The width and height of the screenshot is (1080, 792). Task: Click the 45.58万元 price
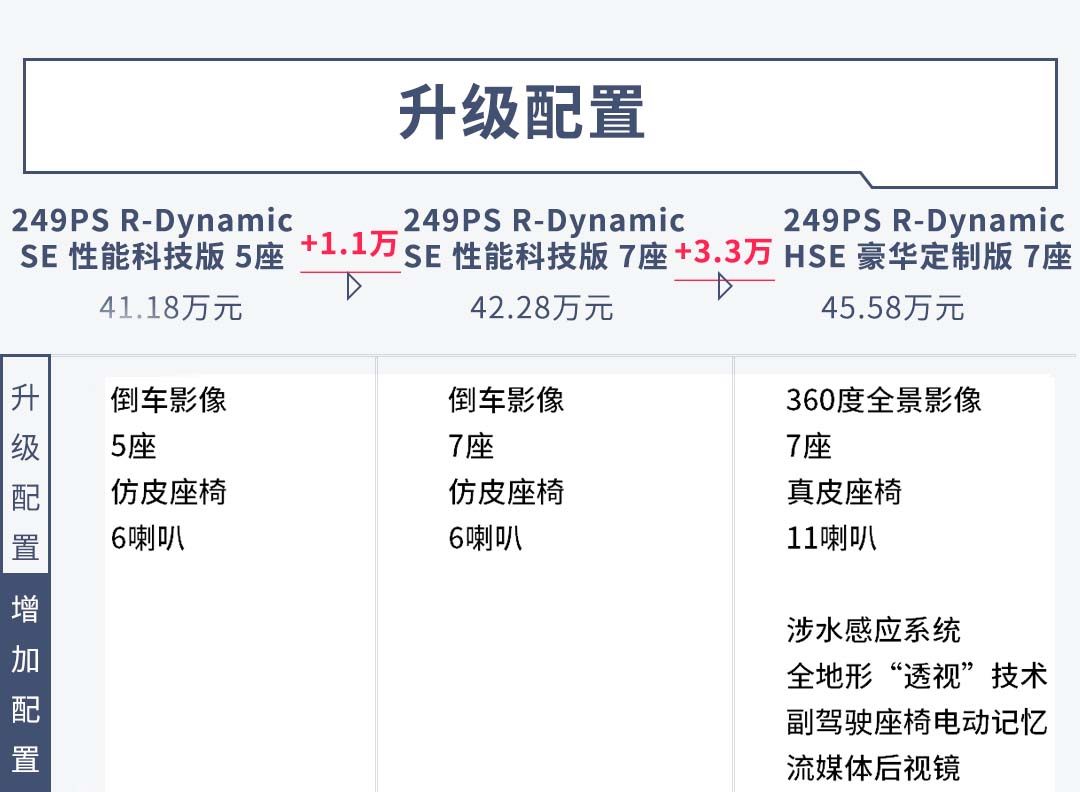(892, 307)
